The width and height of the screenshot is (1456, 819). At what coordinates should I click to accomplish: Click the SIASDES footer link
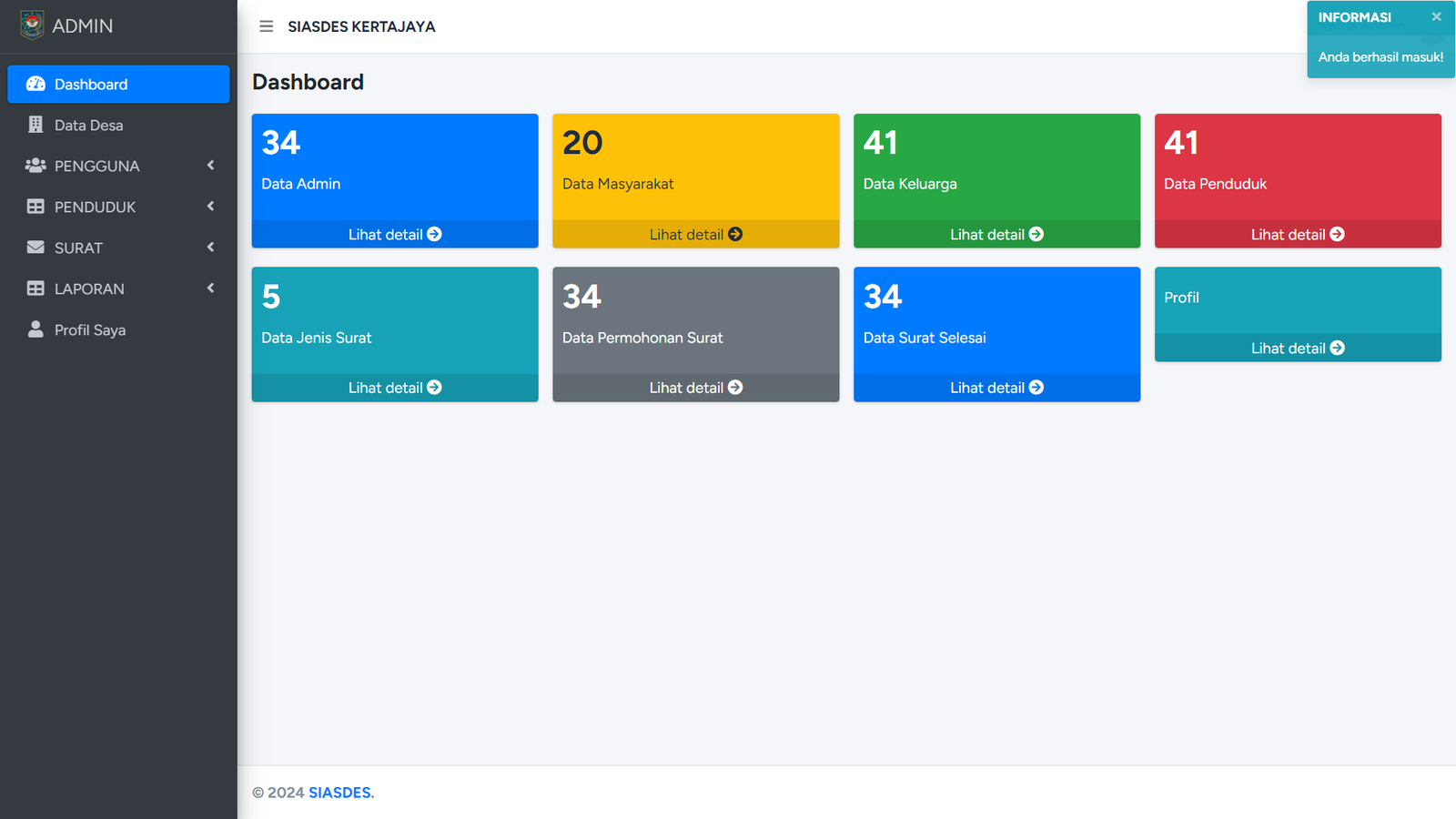click(340, 793)
